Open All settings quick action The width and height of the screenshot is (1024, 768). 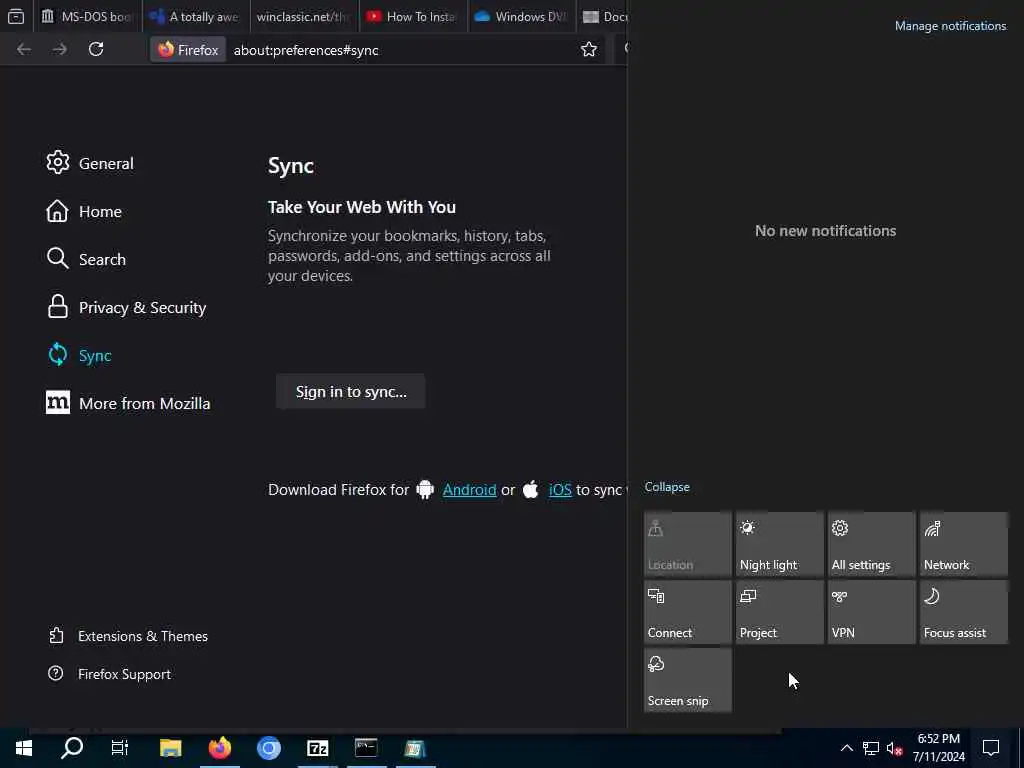872,543
